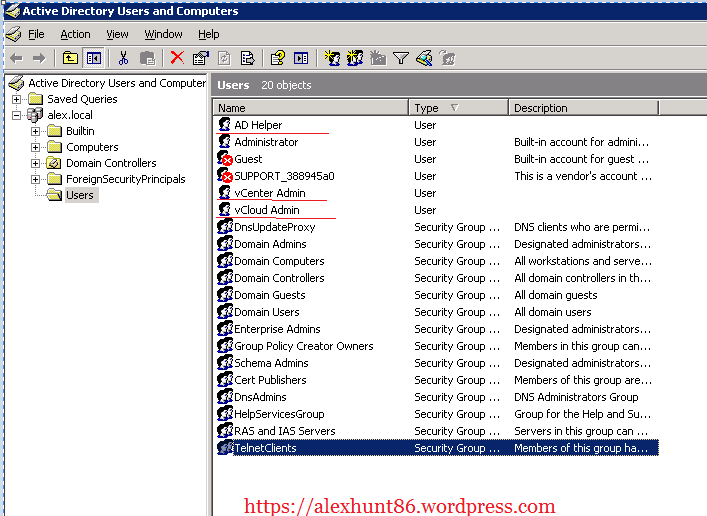This screenshot has width=707, height=516.
Task: Click Create New User toolbar icon
Action: [x=332, y=58]
